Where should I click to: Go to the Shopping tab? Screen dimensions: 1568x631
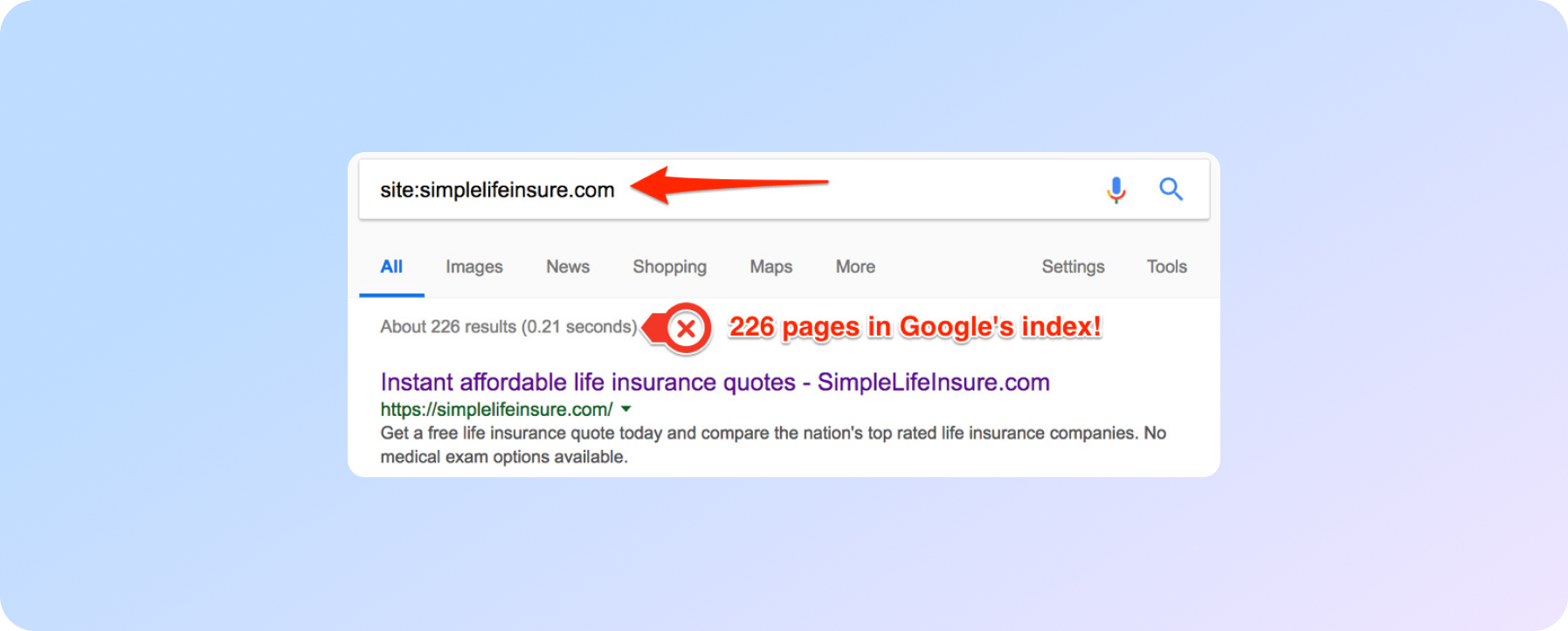tap(669, 267)
